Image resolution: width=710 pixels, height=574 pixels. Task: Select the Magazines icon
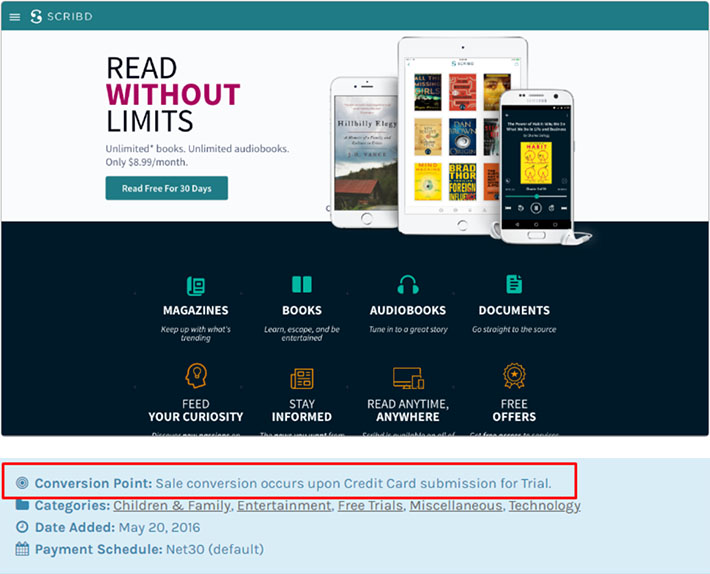(x=196, y=285)
